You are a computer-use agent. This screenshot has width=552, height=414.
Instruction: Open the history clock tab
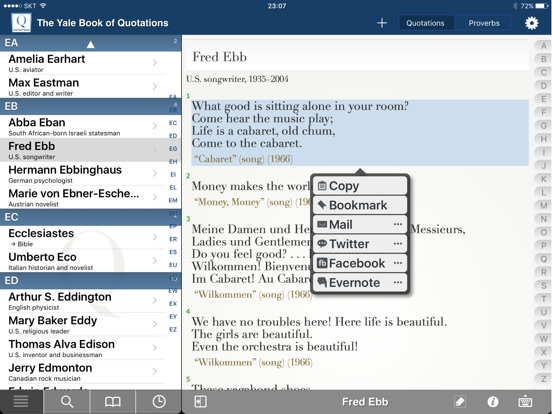pos(159,402)
